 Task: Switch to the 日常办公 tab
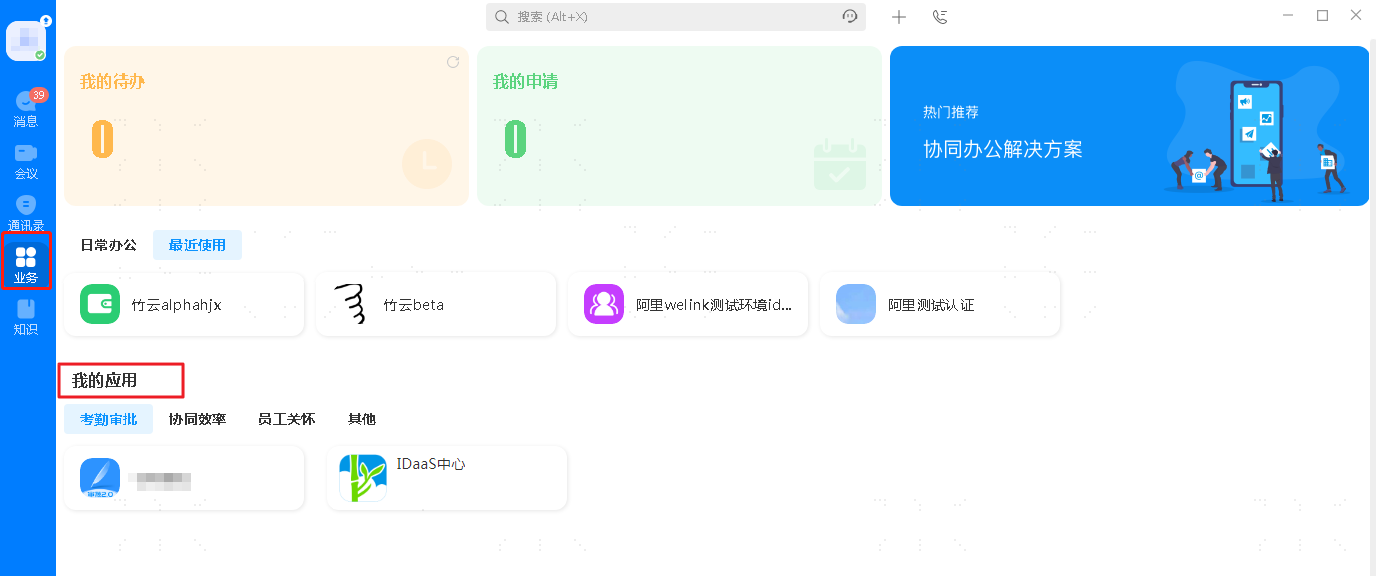[108, 245]
